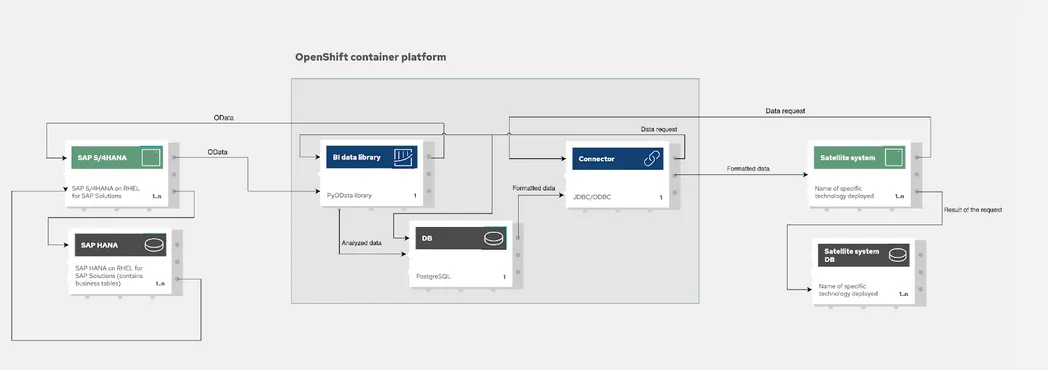
Task: Select the Formatted data label near Satellite system
Action: tap(748, 169)
